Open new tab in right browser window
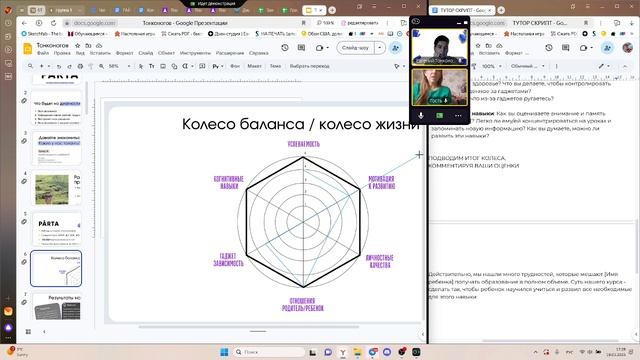The height and width of the screenshot is (360, 640). coord(501,10)
